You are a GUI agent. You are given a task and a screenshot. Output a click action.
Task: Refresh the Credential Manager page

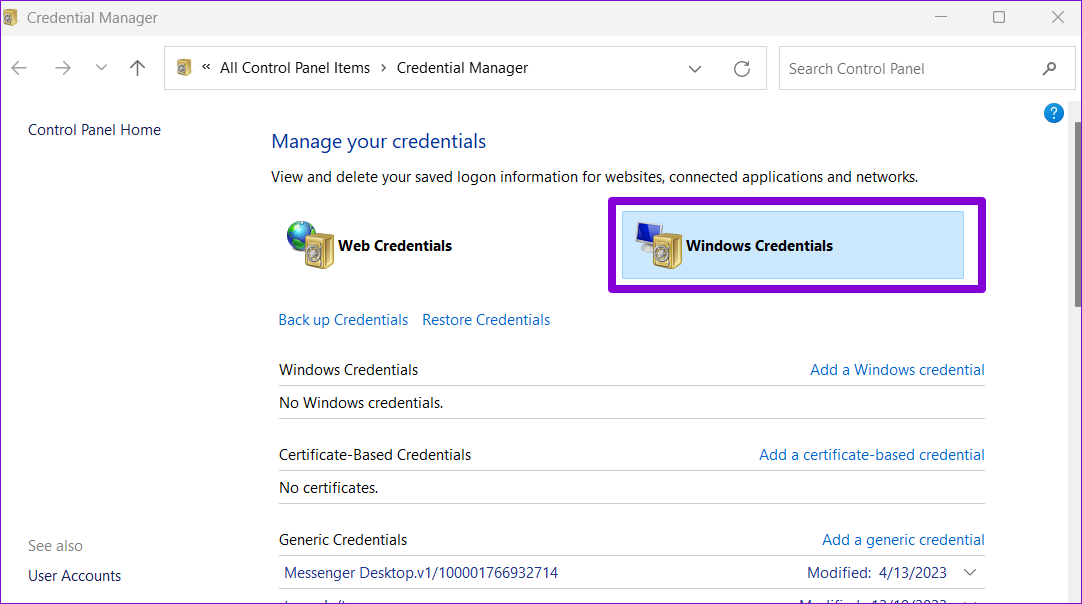[x=742, y=68]
